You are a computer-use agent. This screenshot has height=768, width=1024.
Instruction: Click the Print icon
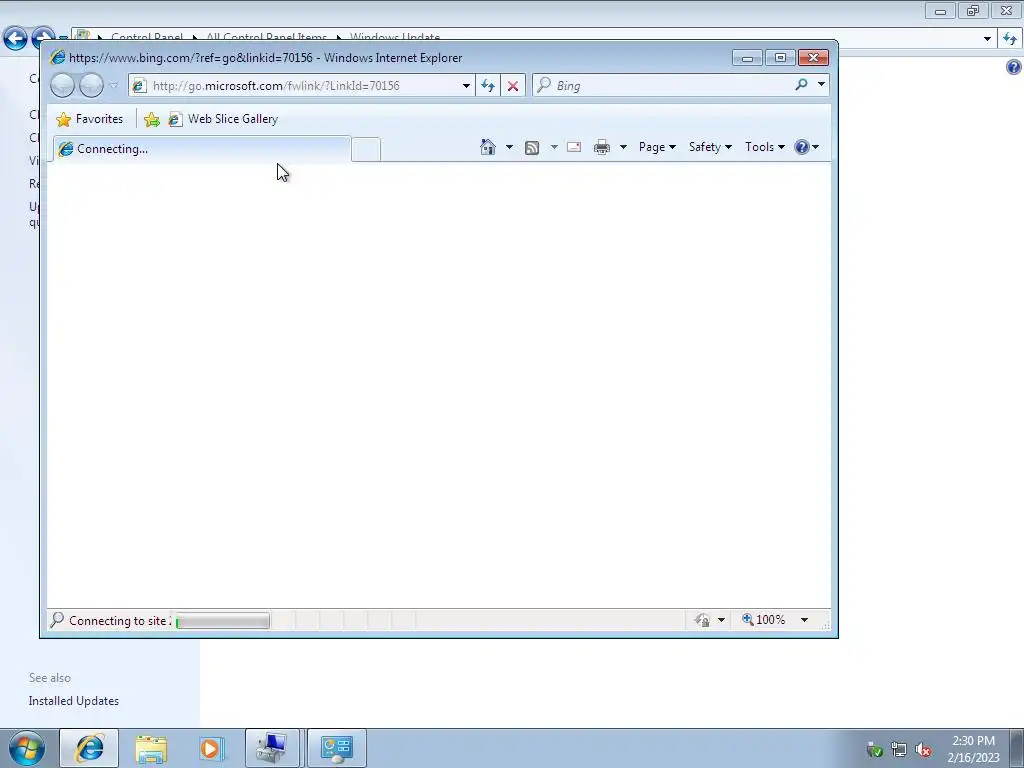(602, 147)
